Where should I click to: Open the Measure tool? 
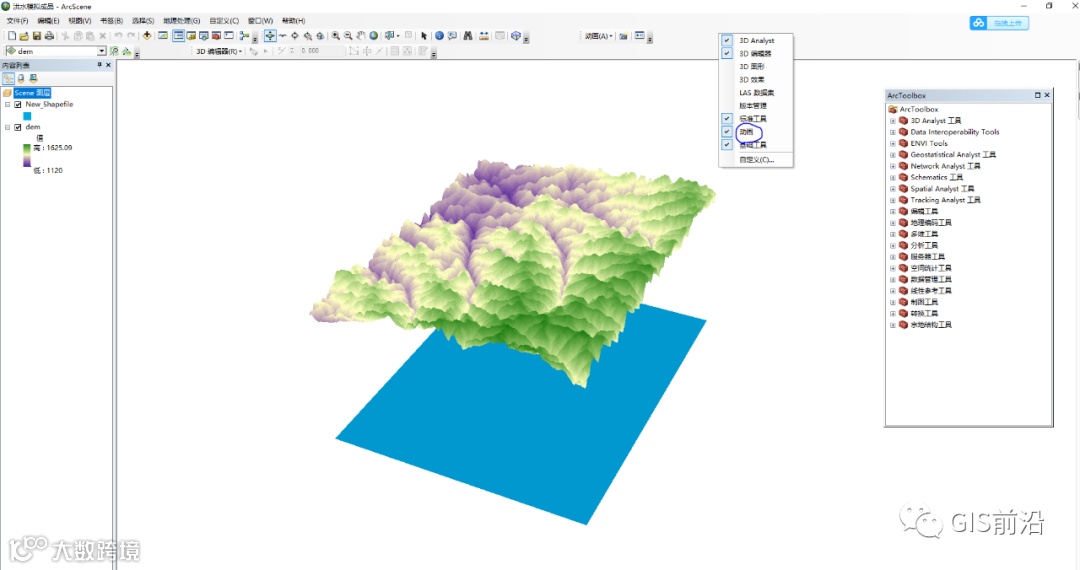point(484,36)
